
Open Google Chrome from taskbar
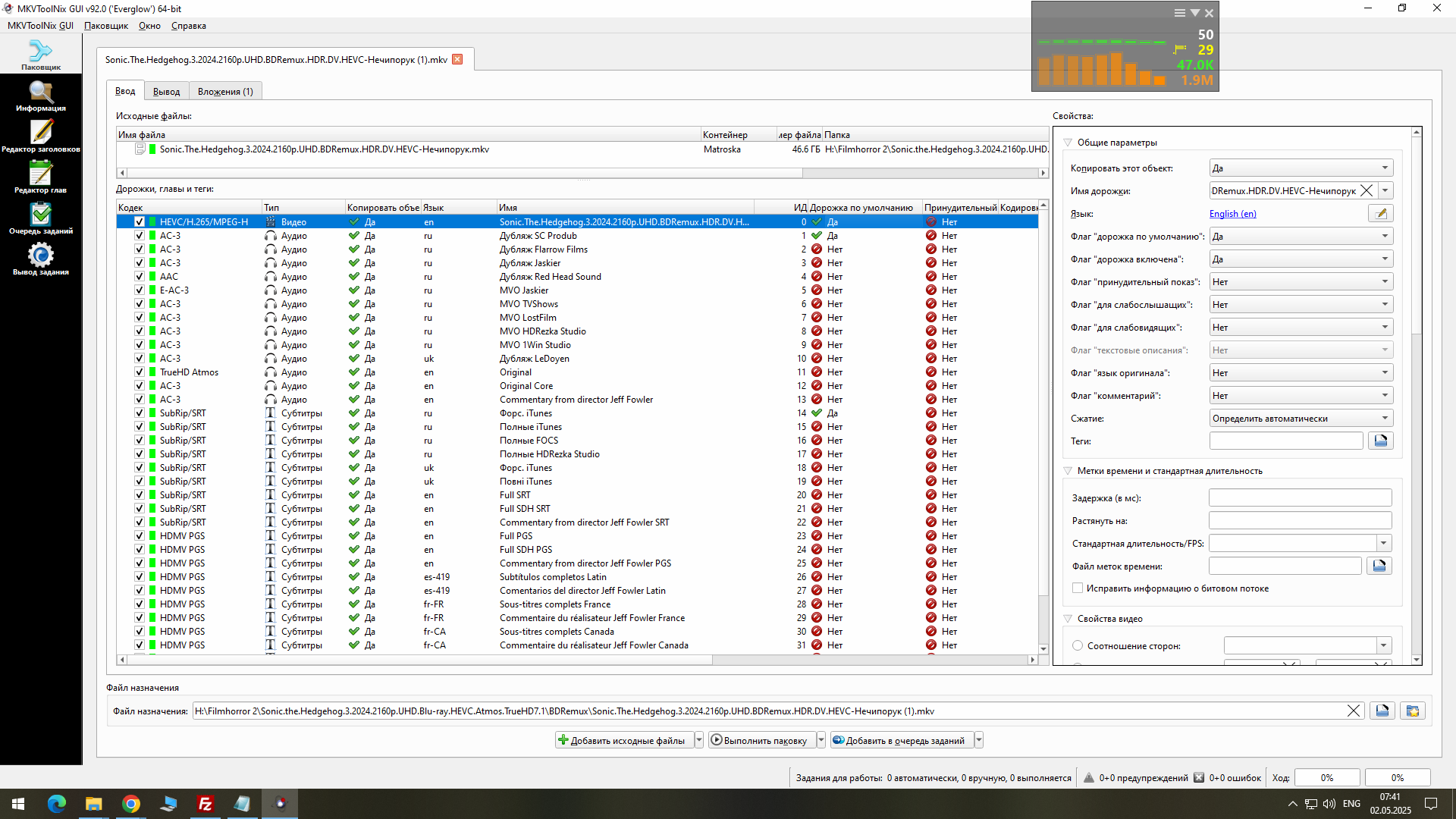coord(131,804)
